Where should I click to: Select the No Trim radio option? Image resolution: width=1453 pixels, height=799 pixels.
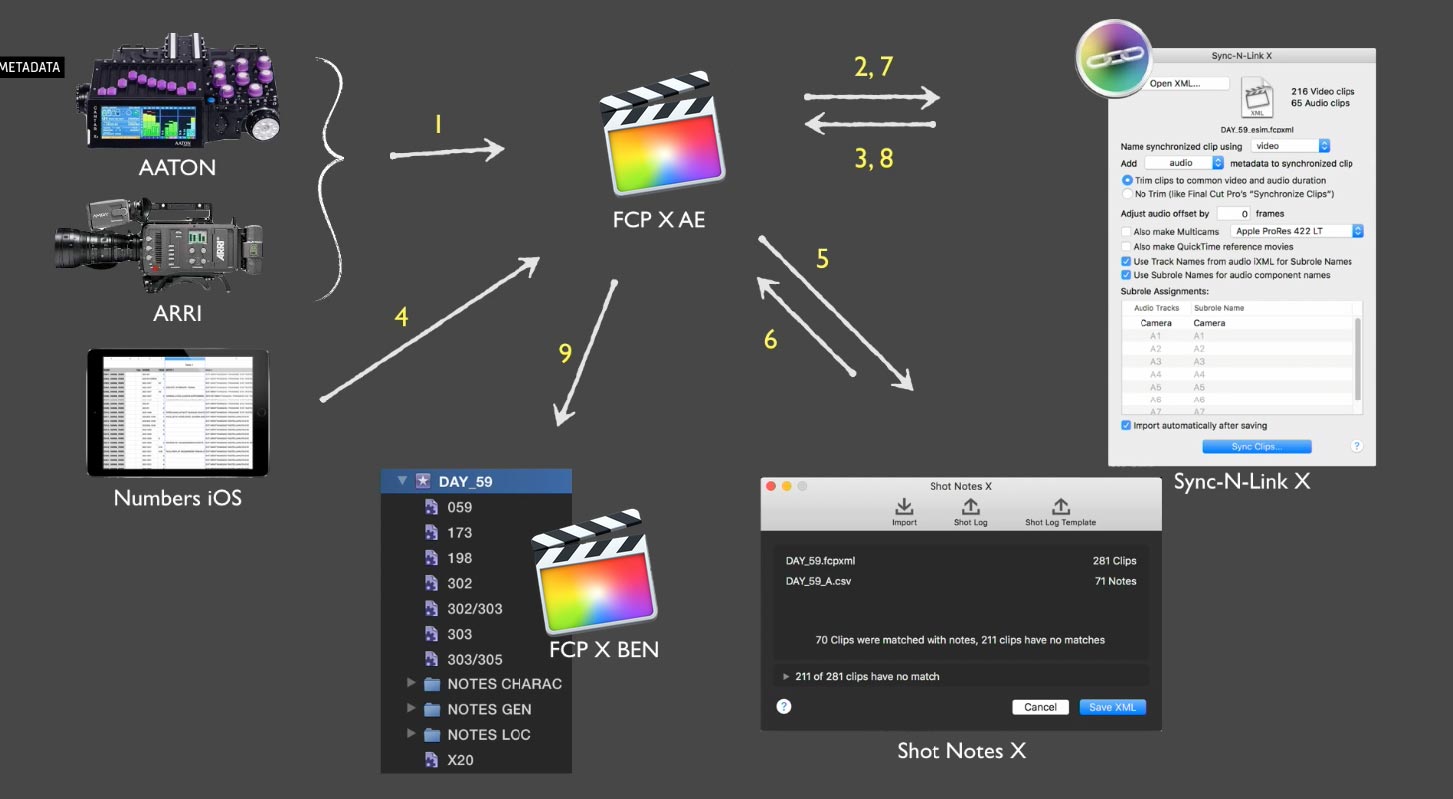(1128, 193)
